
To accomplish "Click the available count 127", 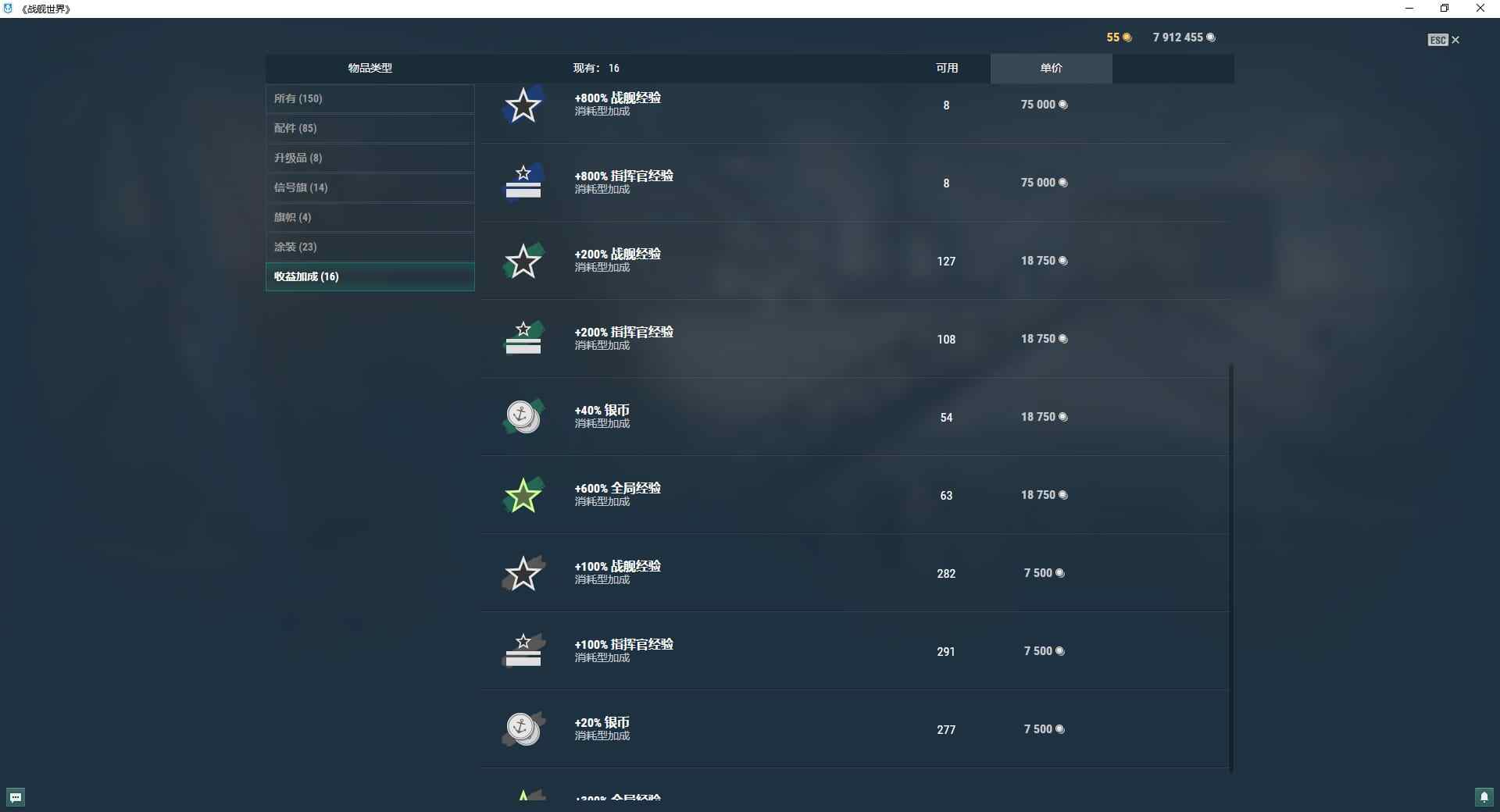I will (x=946, y=262).
